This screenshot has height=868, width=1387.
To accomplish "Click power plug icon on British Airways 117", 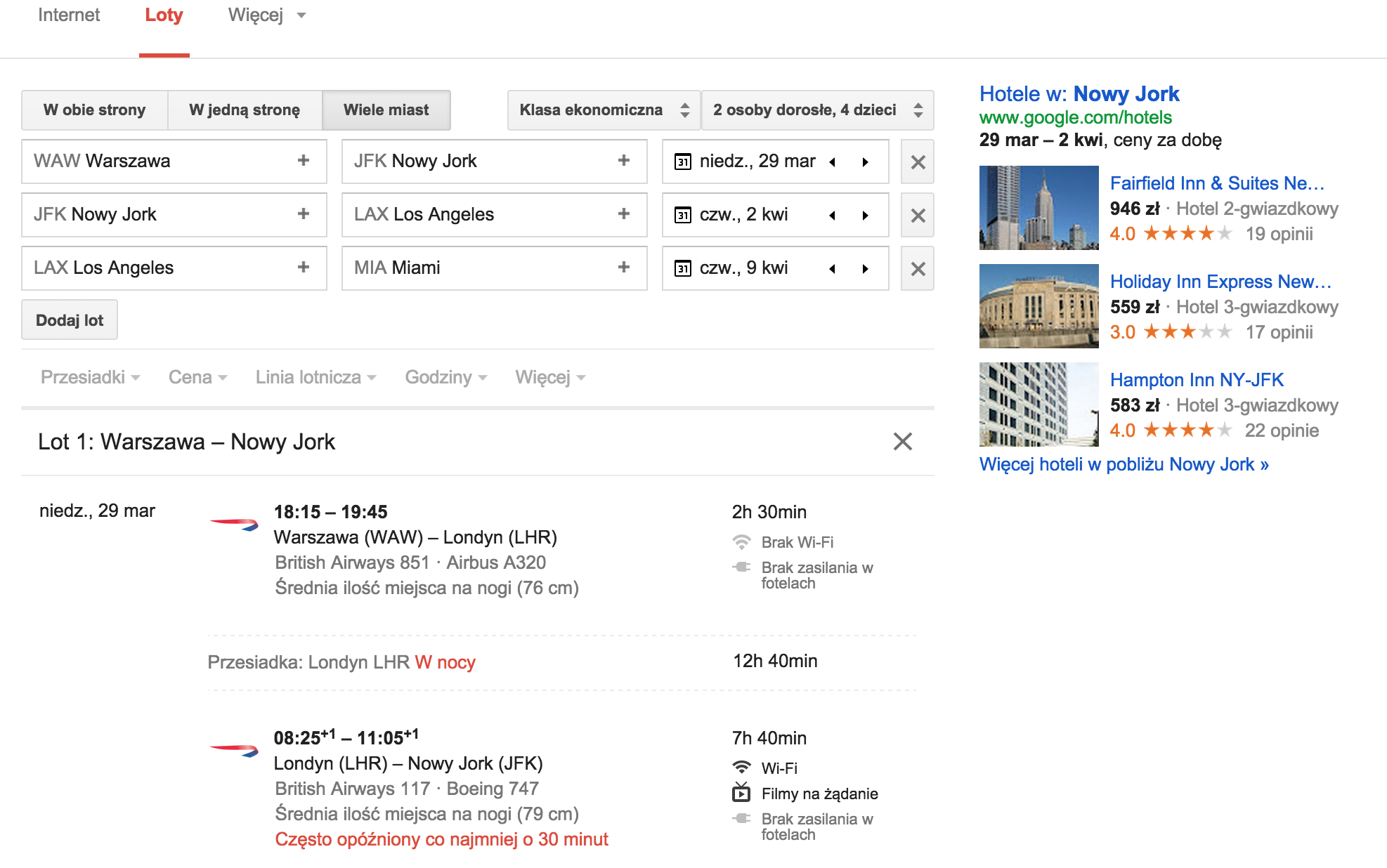I will (741, 818).
